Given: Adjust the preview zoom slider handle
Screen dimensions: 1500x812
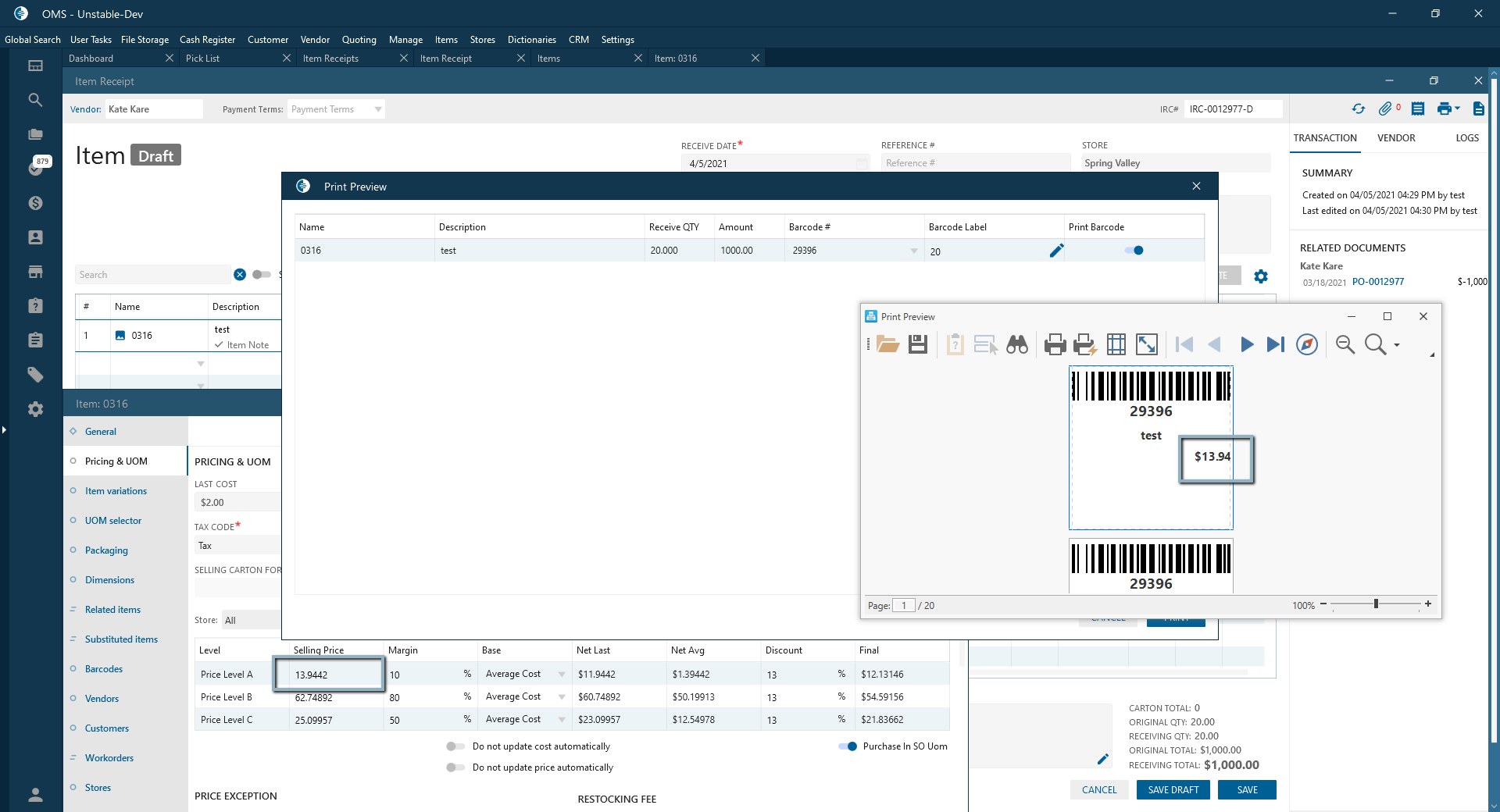Looking at the screenshot, I should pyautogui.click(x=1376, y=604).
